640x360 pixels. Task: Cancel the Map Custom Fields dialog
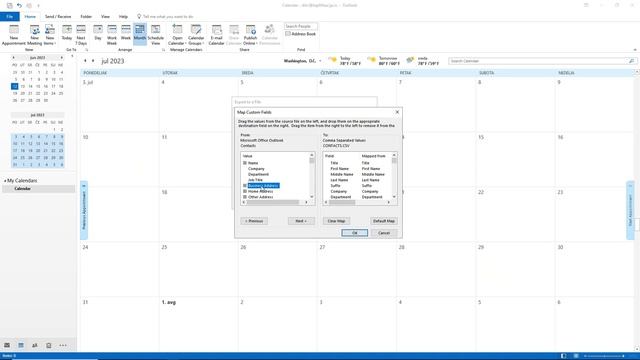click(x=384, y=233)
